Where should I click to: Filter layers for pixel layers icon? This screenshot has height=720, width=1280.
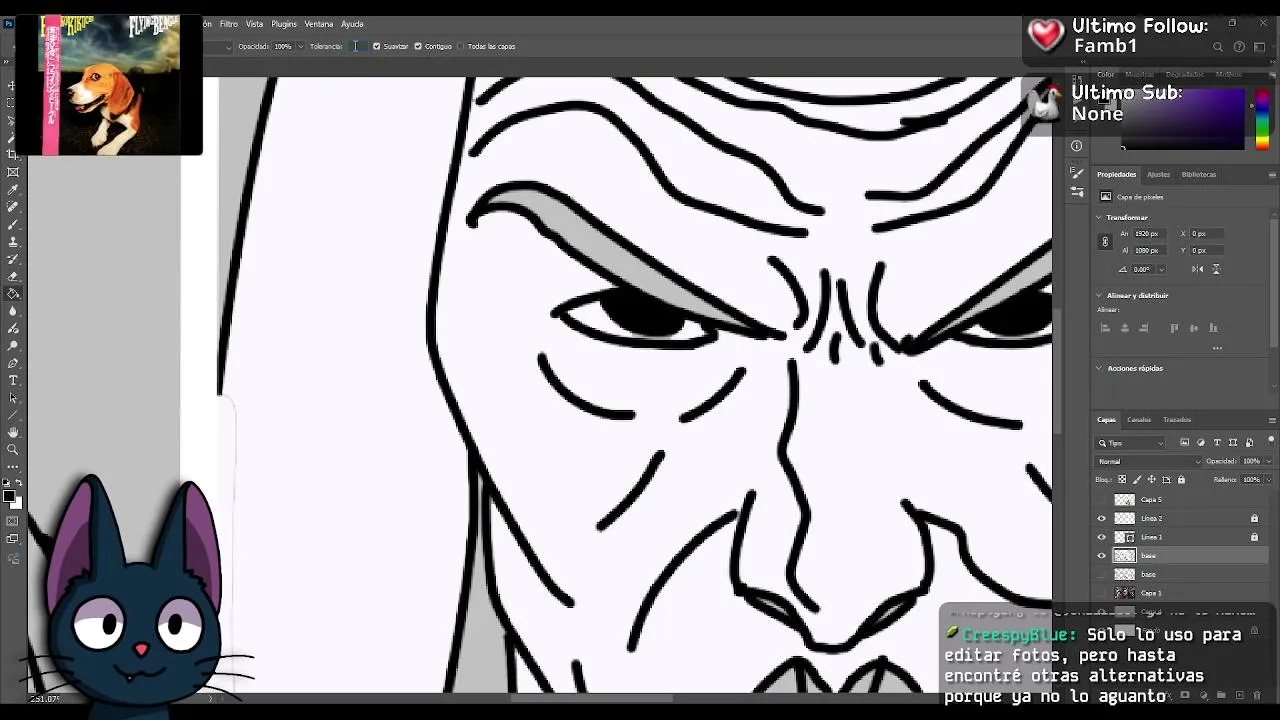[1184, 442]
